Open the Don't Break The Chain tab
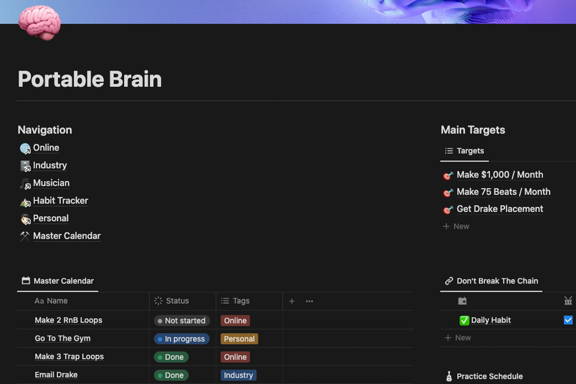576x384 pixels. (x=491, y=281)
